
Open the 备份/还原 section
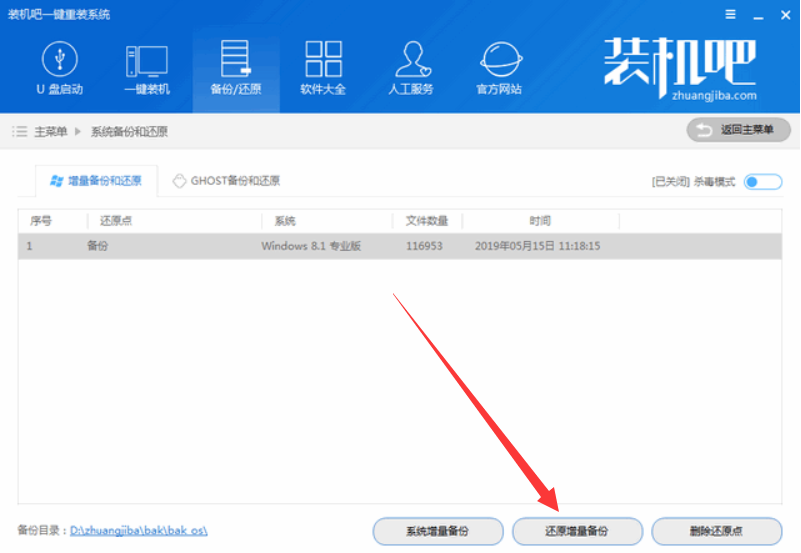click(x=235, y=68)
